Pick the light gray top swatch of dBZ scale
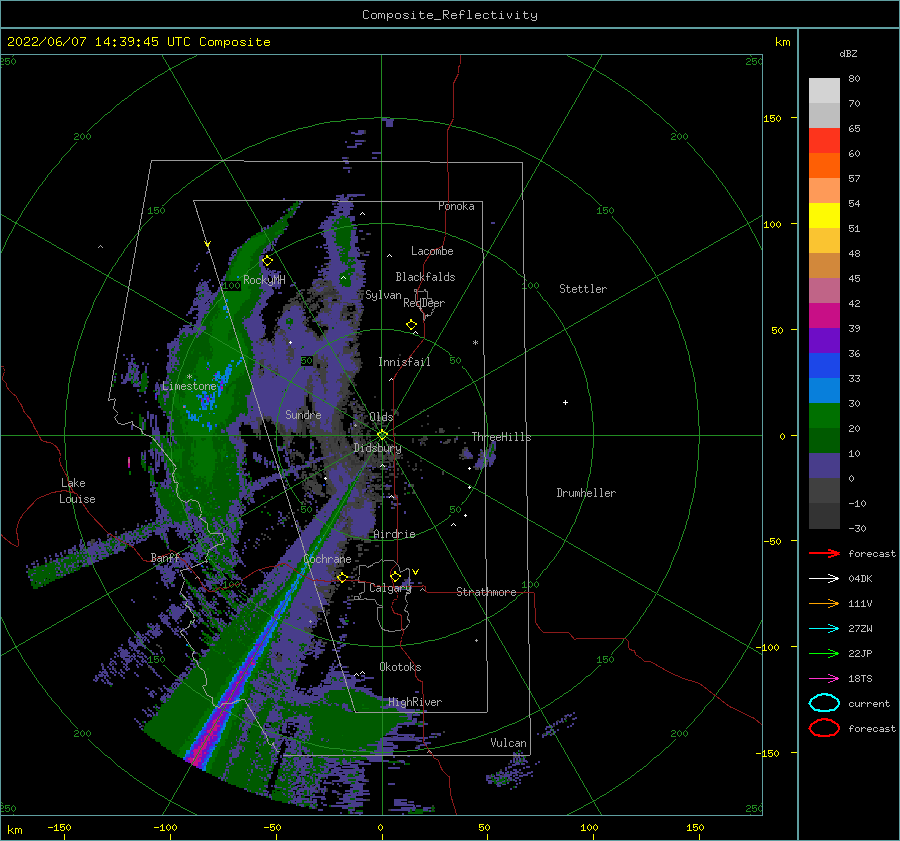Viewport: 900px width, 841px height. pos(824,91)
